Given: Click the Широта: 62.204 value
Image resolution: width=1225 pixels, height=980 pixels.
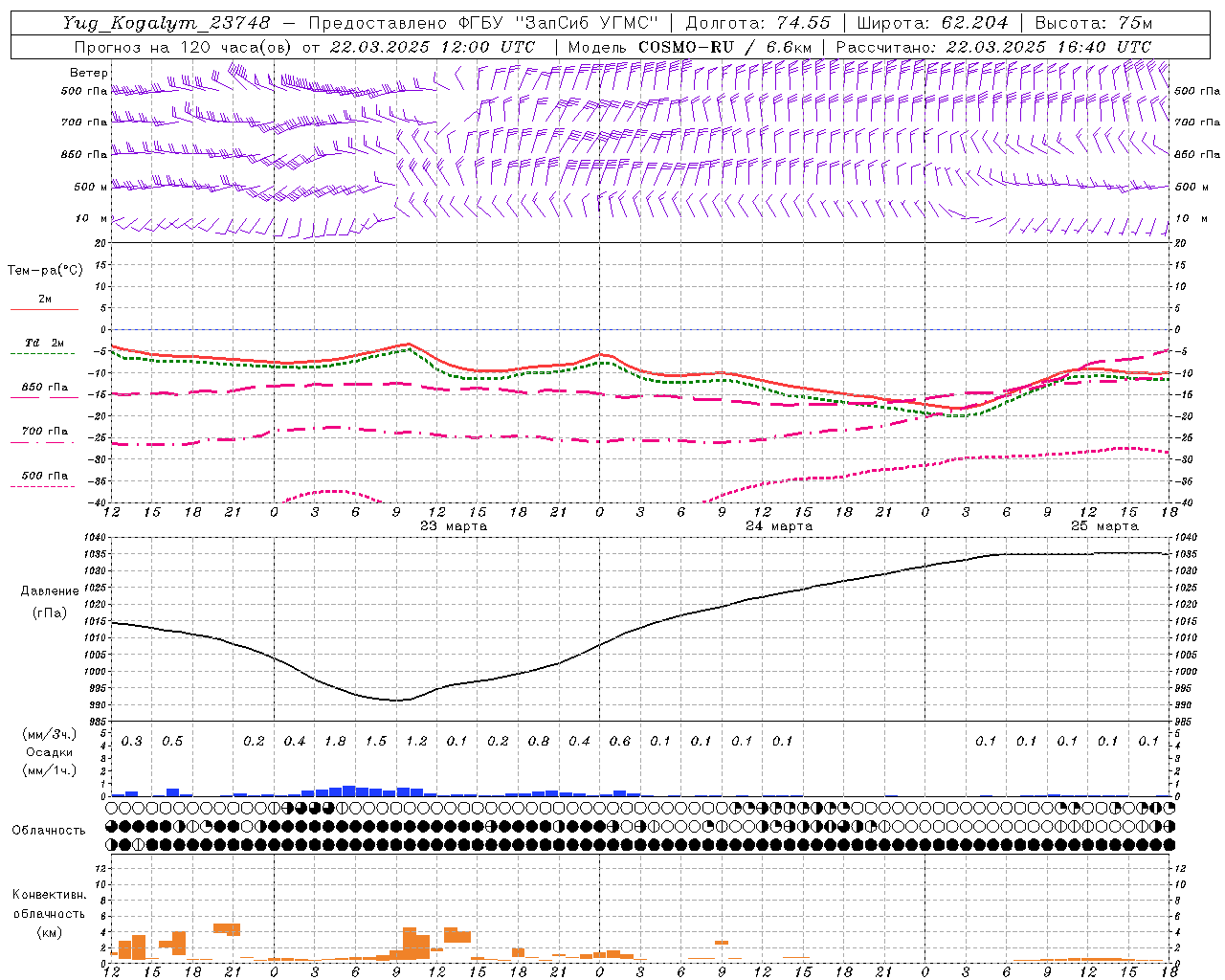Looking at the screenshot, I should point(932,23).
